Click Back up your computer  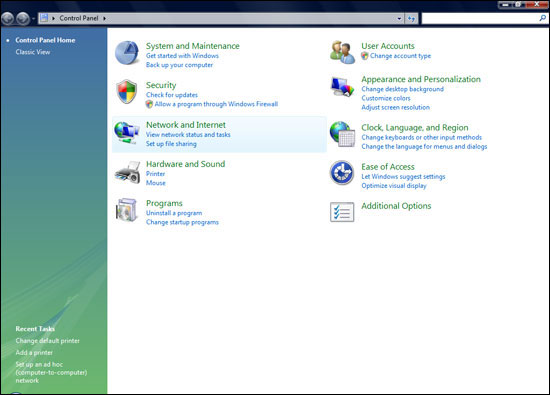[x=179, y=65]
